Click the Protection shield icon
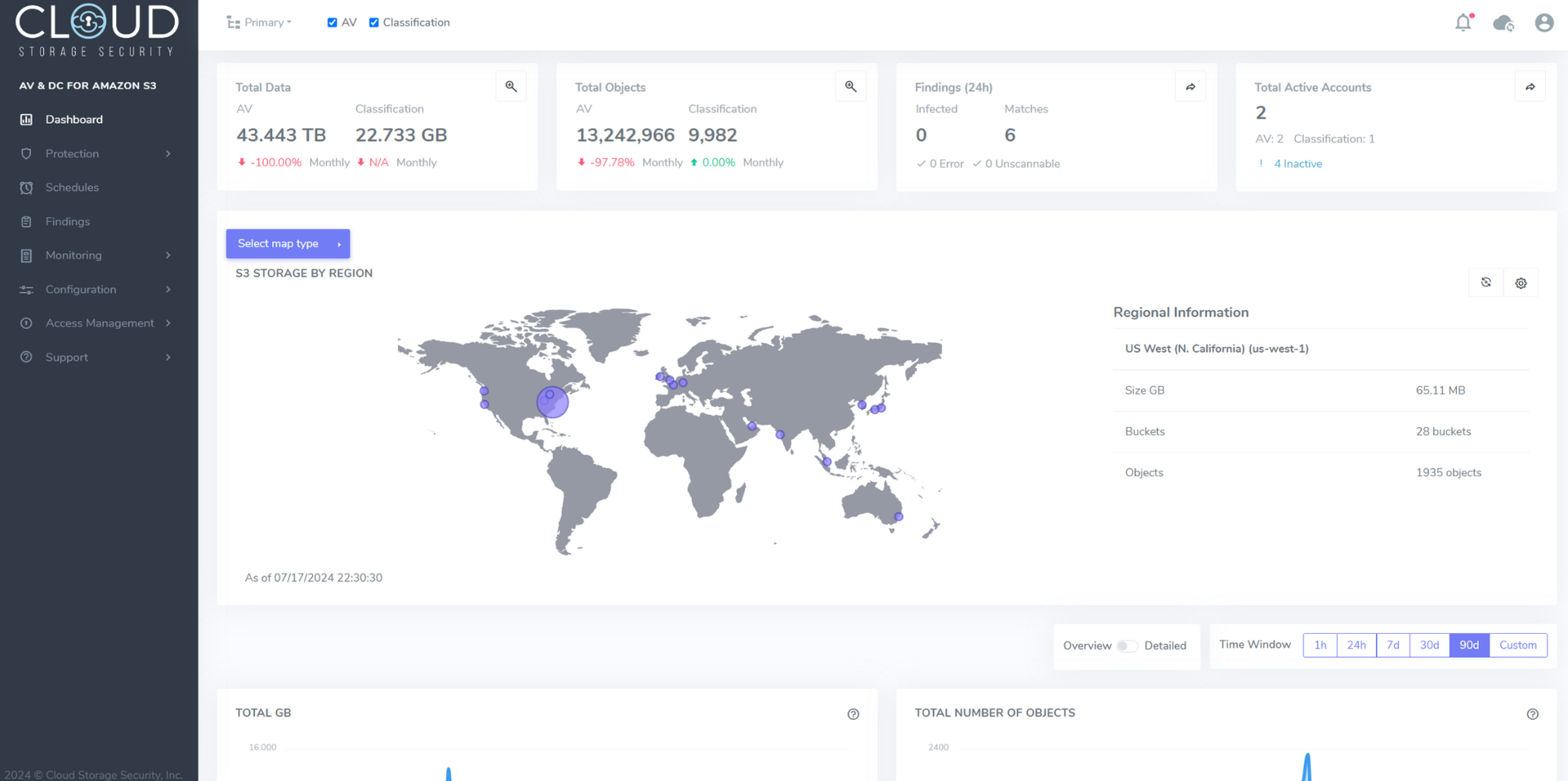 [x=26, y=154]
